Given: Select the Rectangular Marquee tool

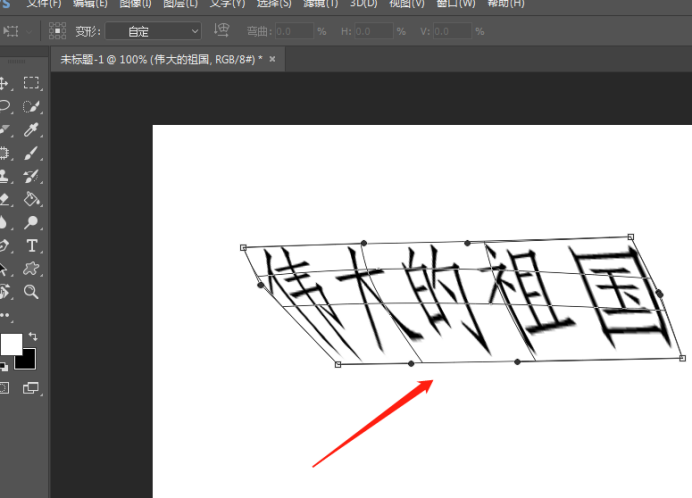Looking at the screenshot, I should click(31, 83).
